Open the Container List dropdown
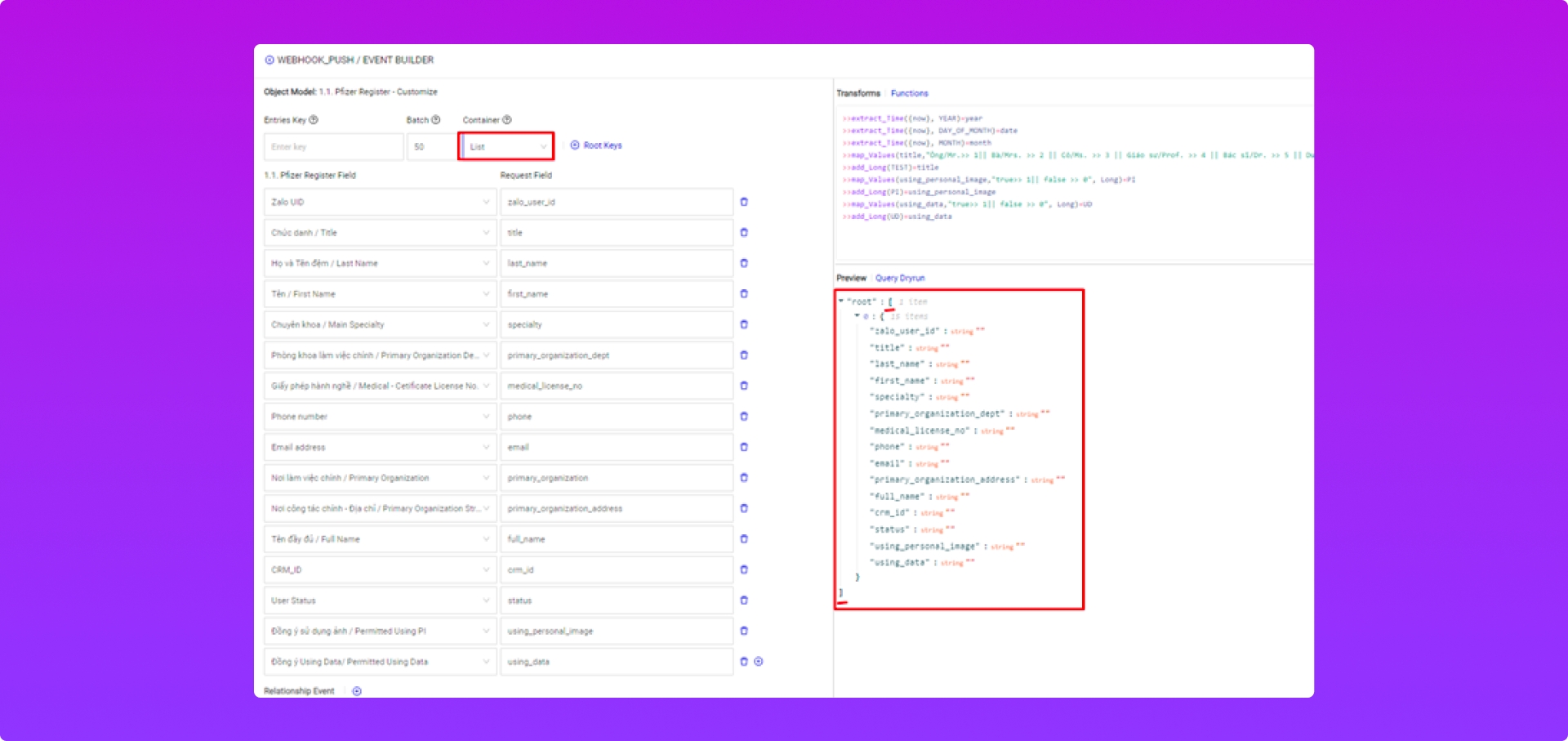This screenshot has width=1568, height=741. click(x=507, y=147)
